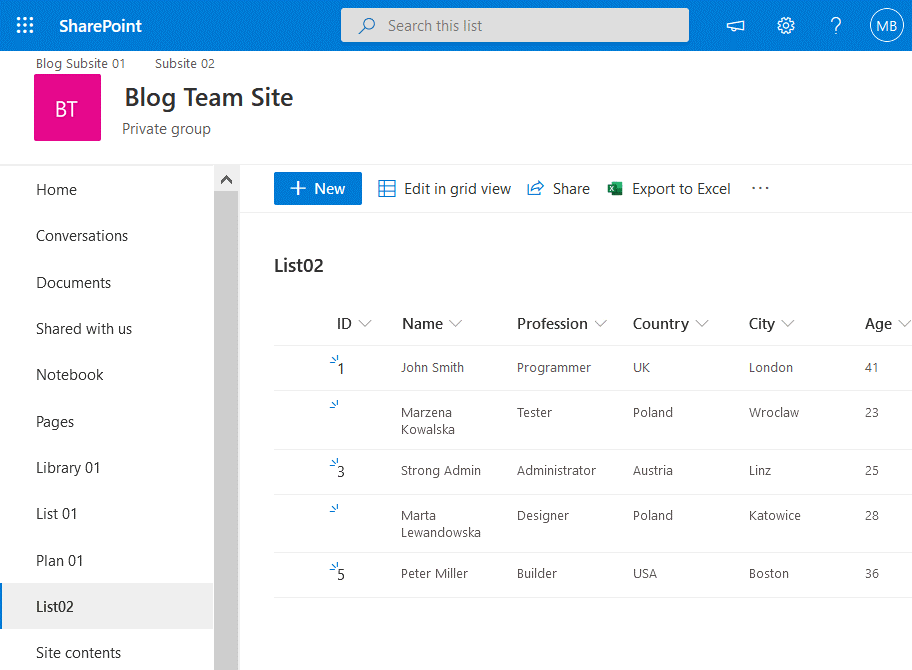Navigate to Site contents
This screenshot has height=670, width=912.
78,652
